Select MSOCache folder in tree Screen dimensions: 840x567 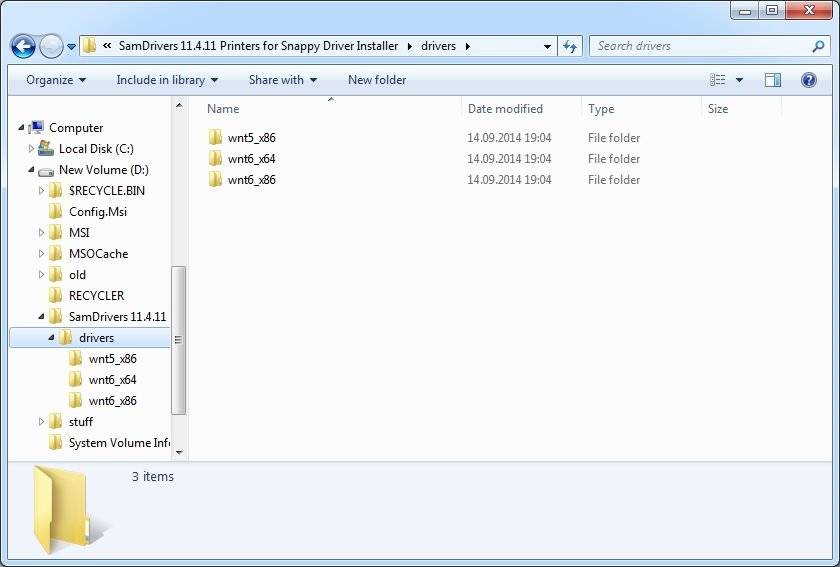[98, 253]
